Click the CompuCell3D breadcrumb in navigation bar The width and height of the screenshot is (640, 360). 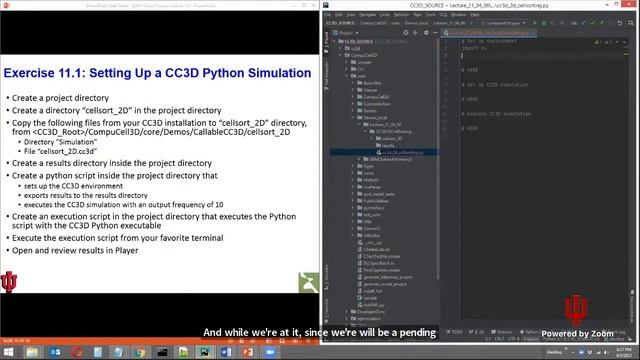click(373, 23)
